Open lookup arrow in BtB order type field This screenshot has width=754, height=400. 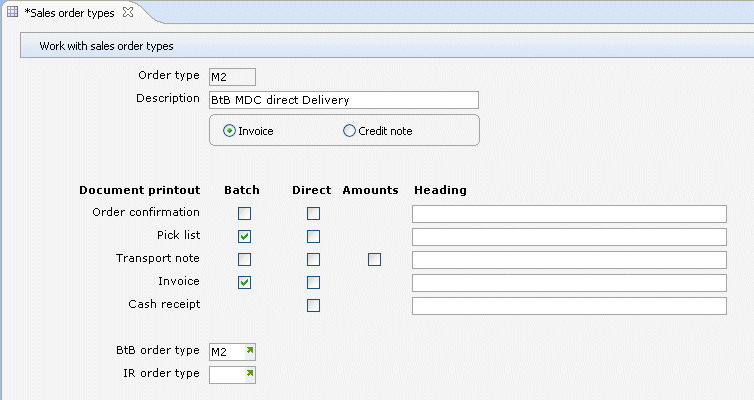(x=250, y=350)
